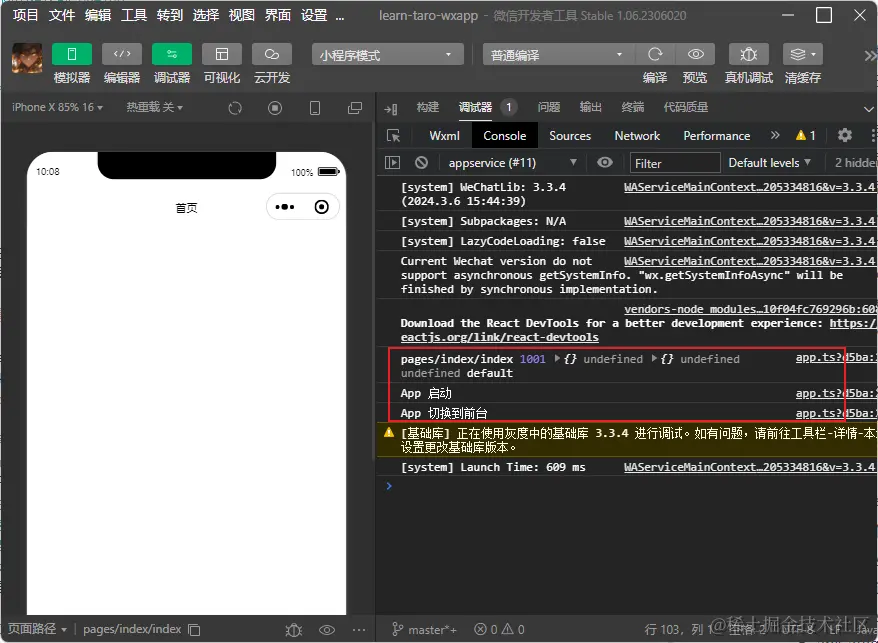Open the 热重载 hot reload dropdown
878x643 pixels.
pyautogui.click(x=155, y=107)
